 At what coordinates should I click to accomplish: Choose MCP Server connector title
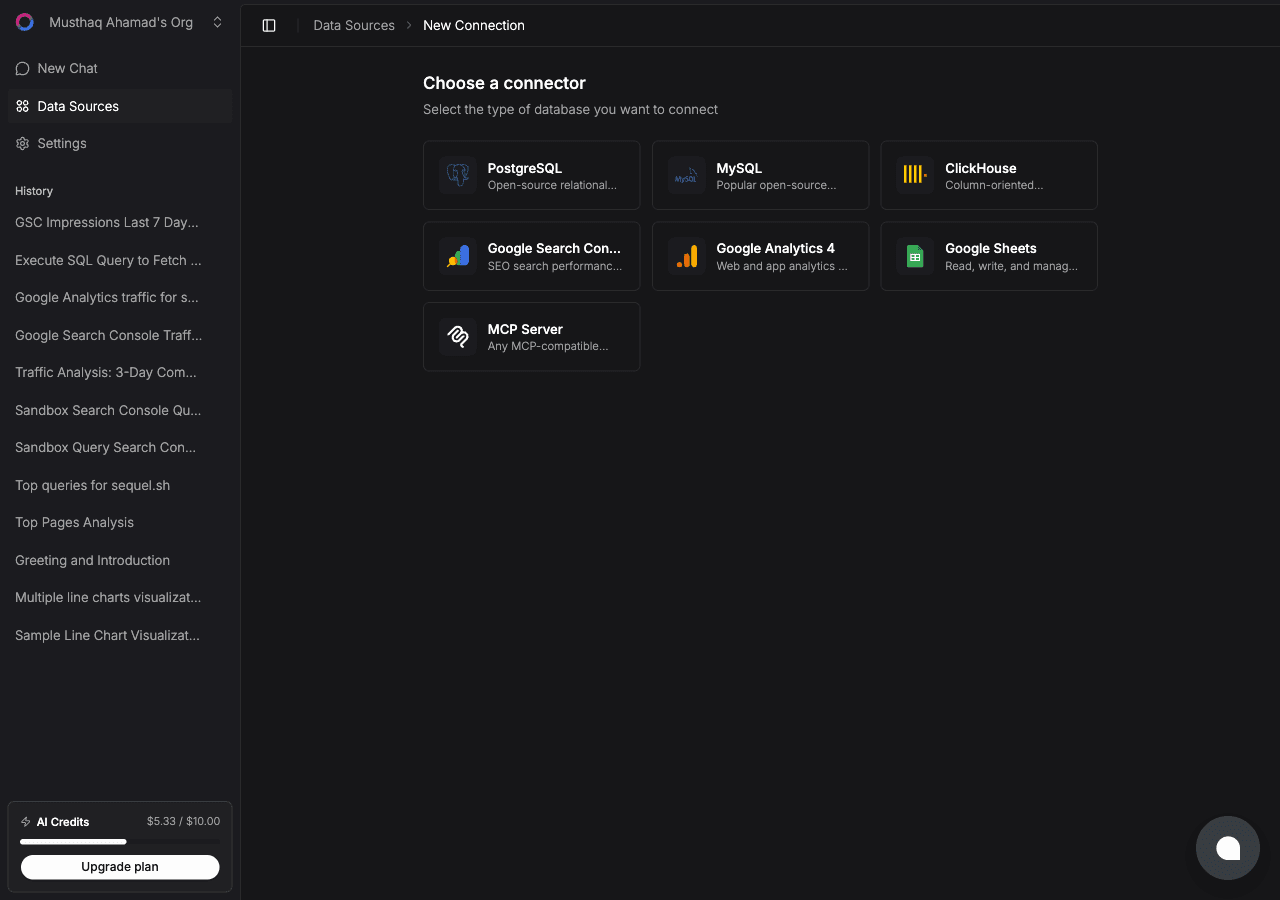point(525,329)
